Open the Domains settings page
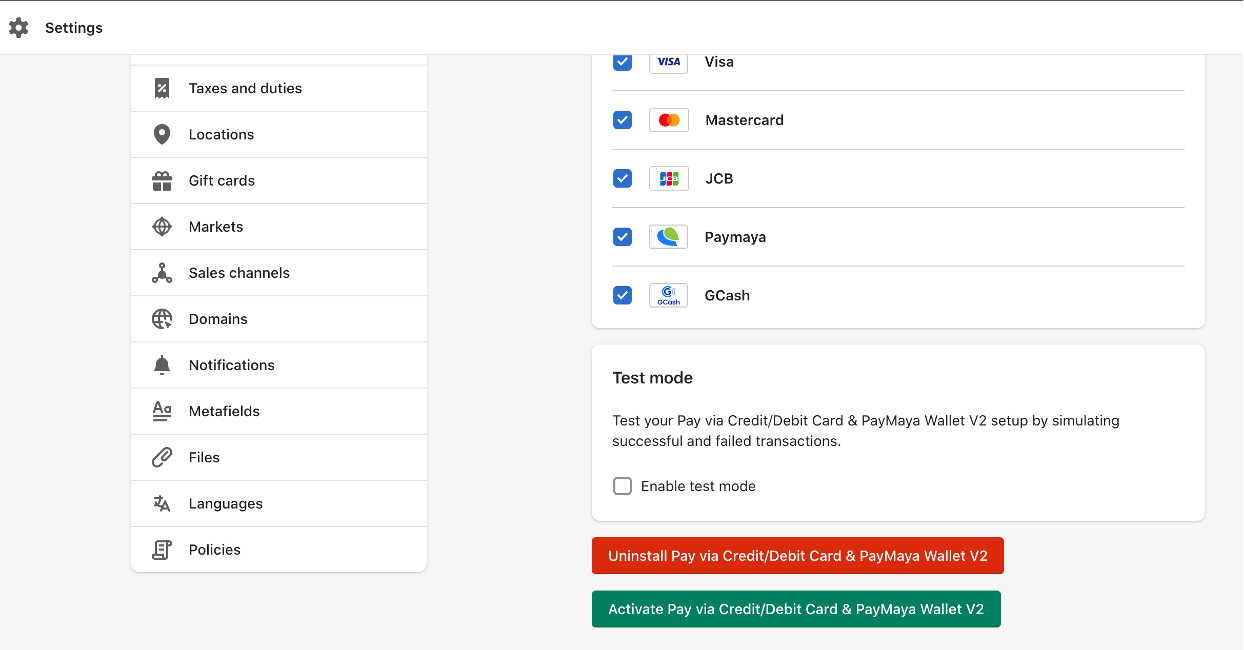This screenshot has height=650, width=1244. tap(218, 319)
